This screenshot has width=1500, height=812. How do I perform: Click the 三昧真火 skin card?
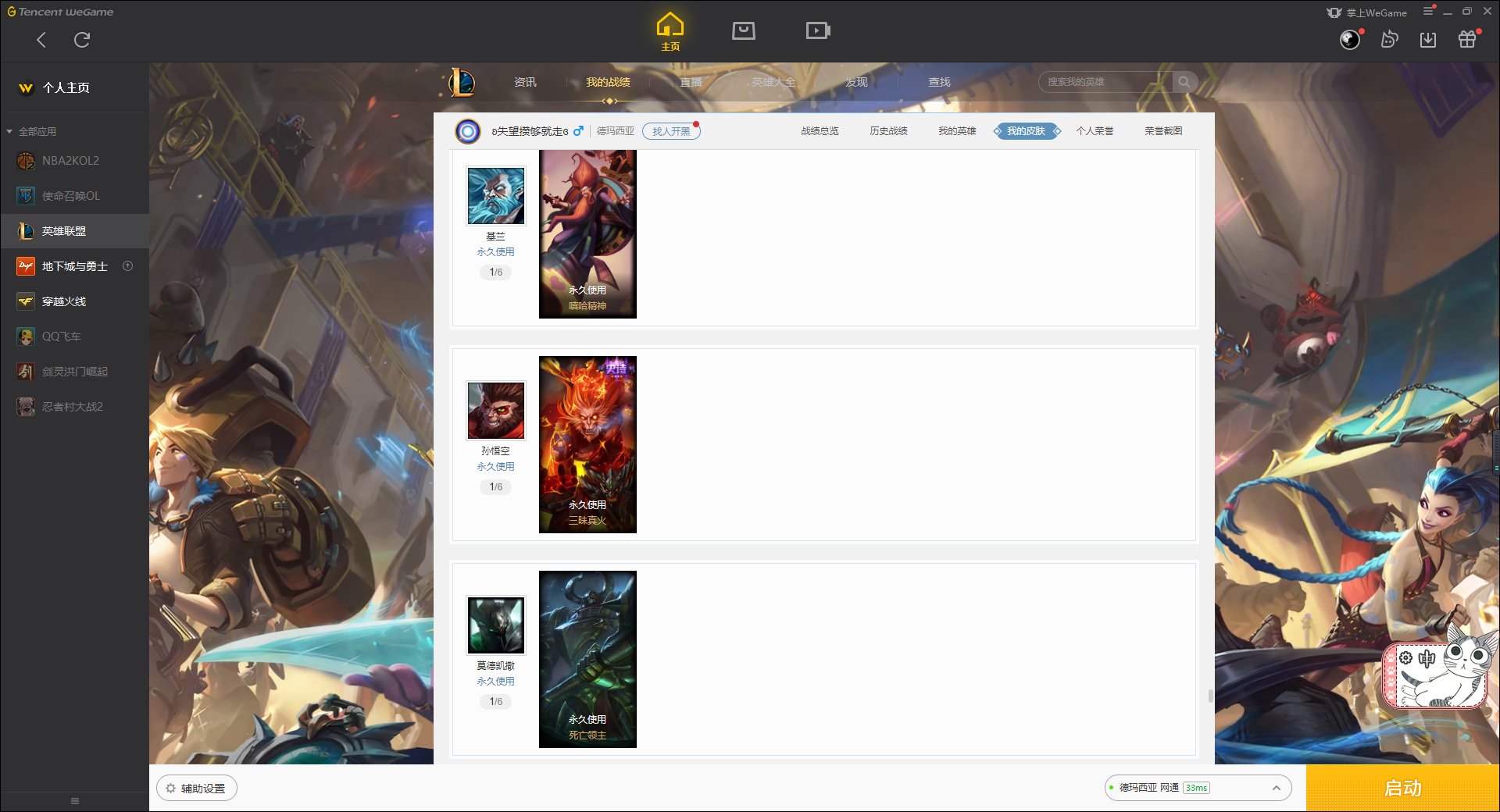587,445
